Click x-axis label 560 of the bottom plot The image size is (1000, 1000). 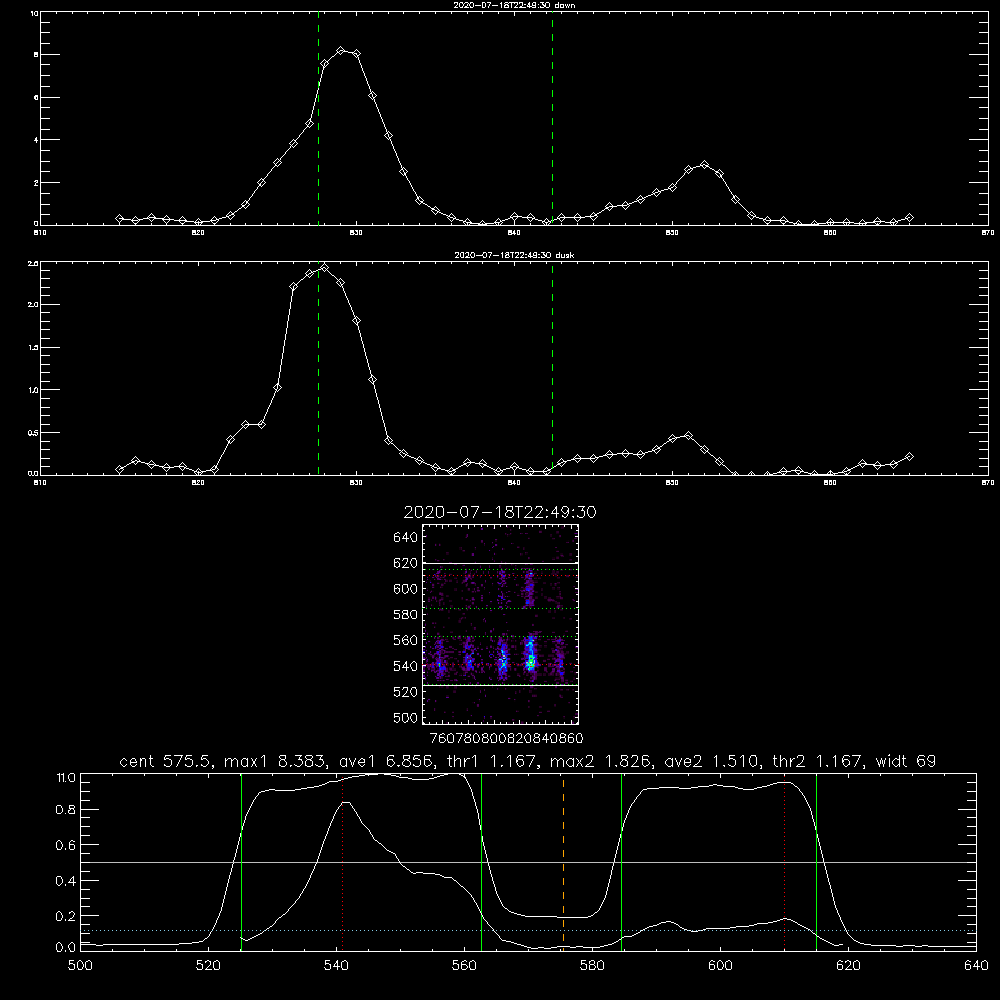point(464,966)
